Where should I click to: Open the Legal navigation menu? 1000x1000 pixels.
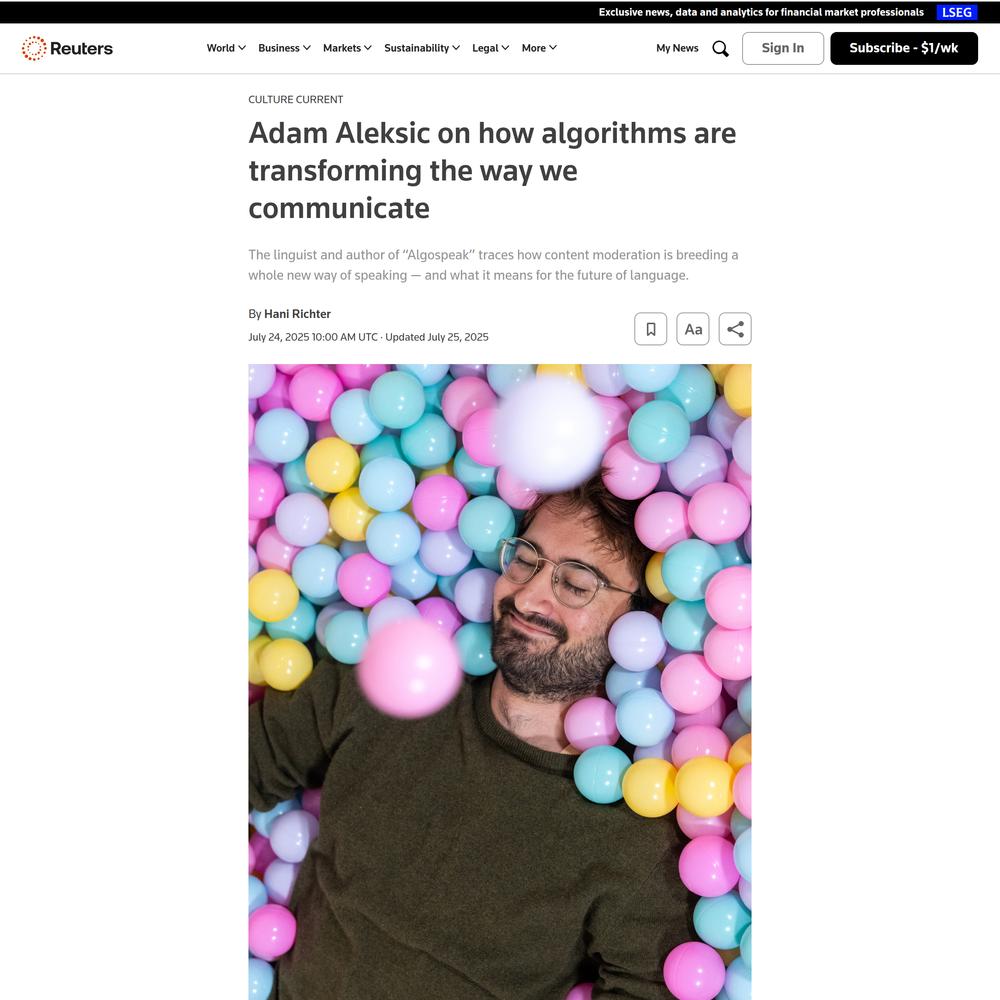(x=490, y=48)
